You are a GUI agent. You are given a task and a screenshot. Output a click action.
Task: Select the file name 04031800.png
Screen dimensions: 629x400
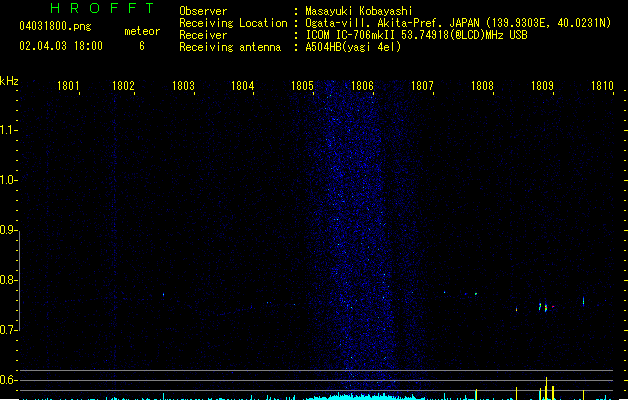coord(55,26)
